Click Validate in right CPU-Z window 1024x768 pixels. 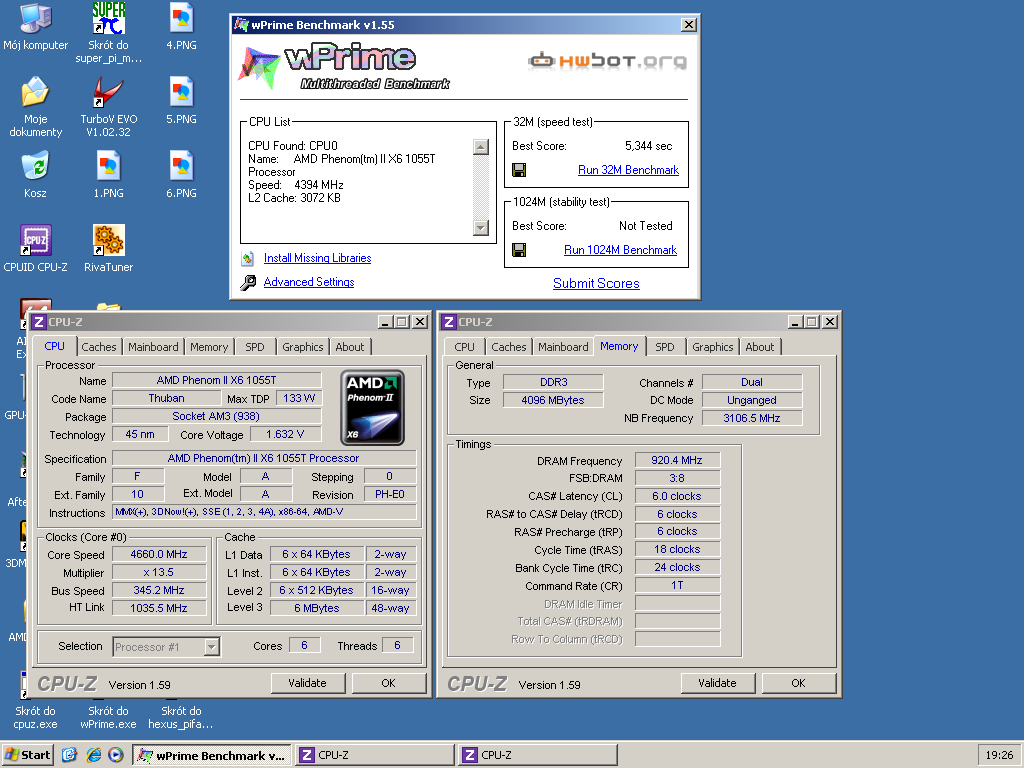coord(717,683)
